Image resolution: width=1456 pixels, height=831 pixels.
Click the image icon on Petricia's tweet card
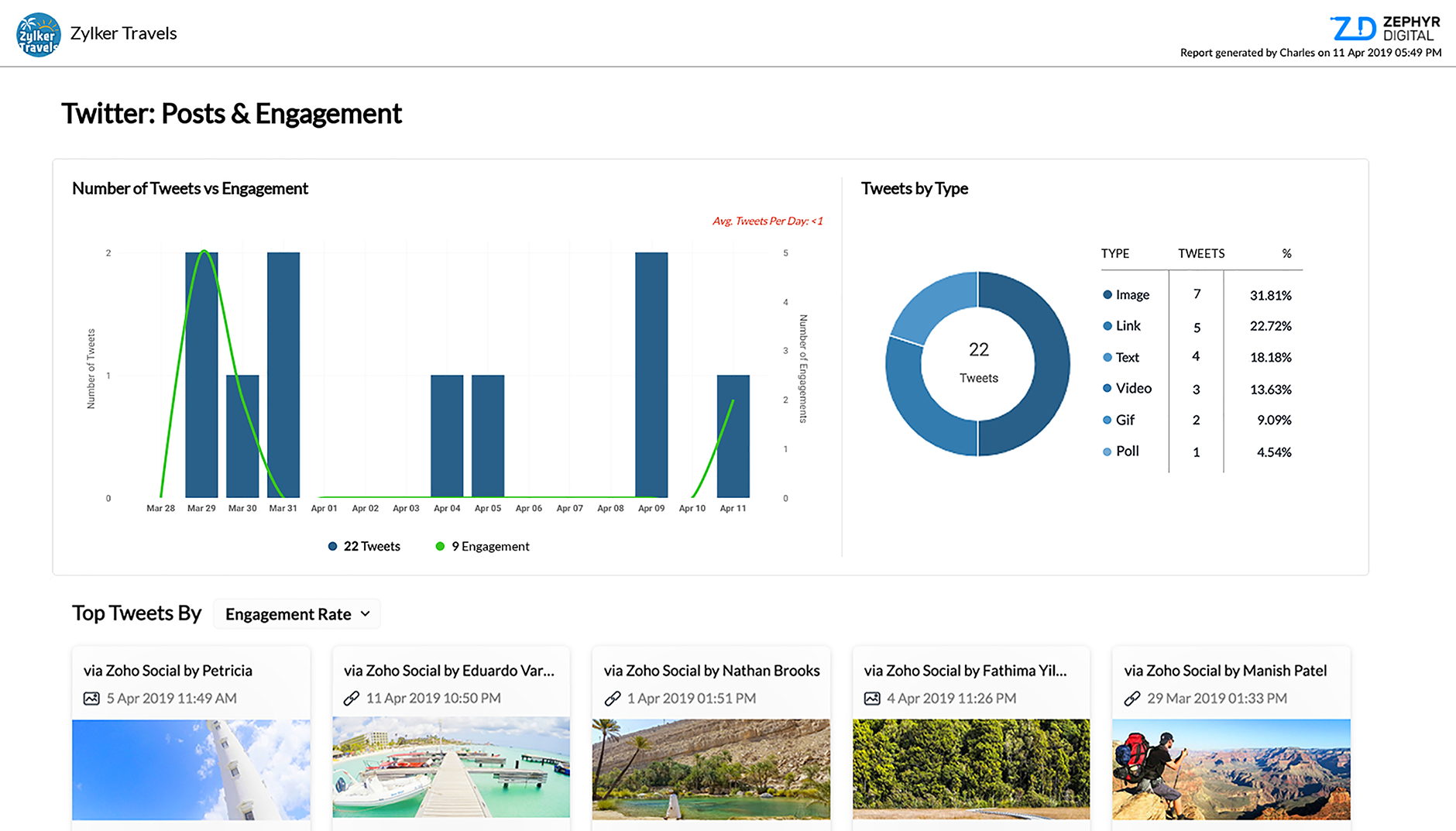pos(91,699)
